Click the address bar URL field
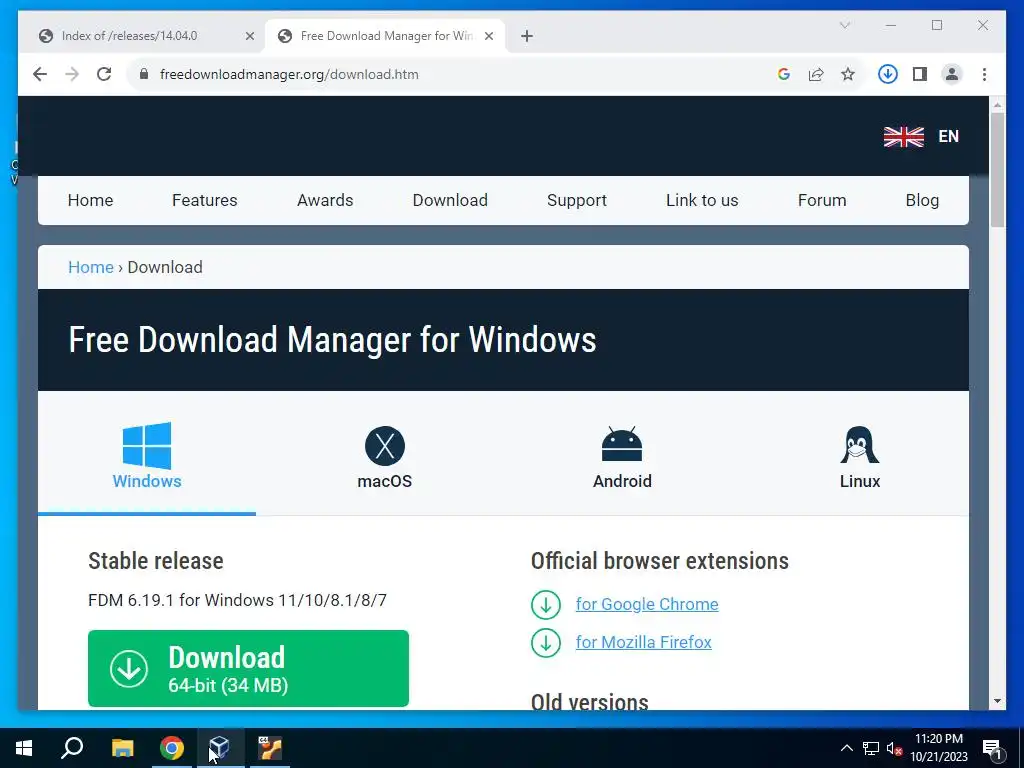This screenshot has height=768, width=1024. 457,74
